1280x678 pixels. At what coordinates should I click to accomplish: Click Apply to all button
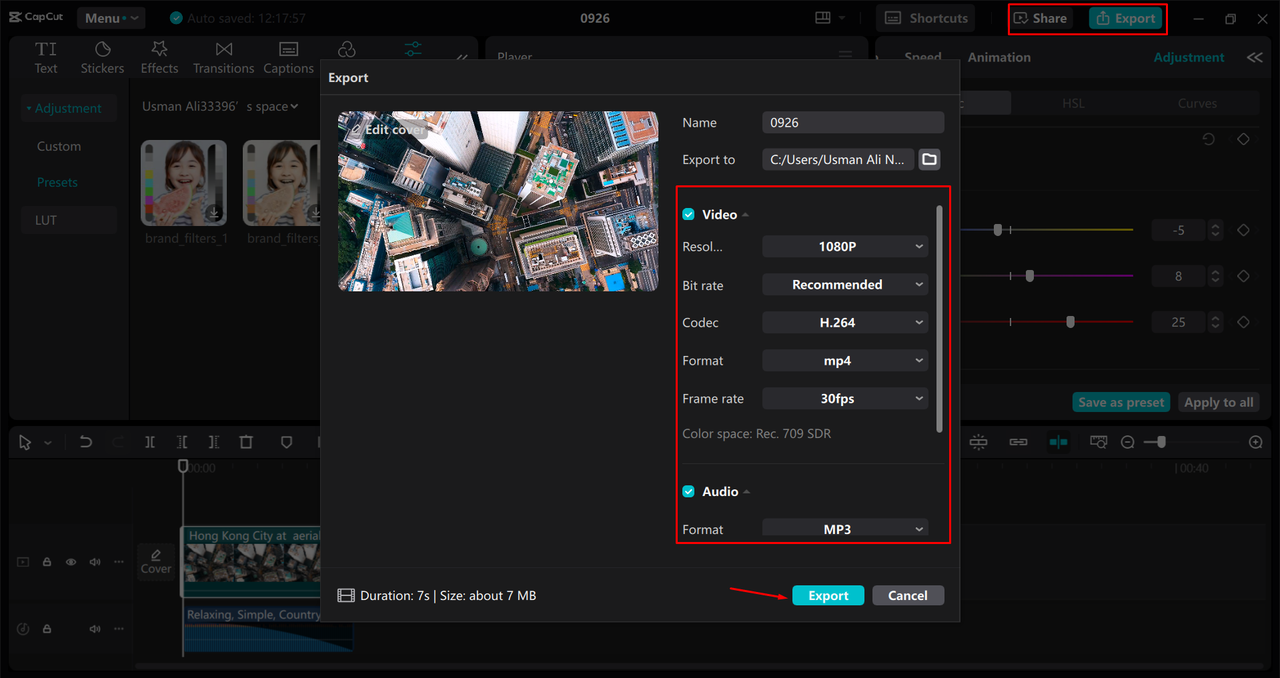coord(1218,402)
